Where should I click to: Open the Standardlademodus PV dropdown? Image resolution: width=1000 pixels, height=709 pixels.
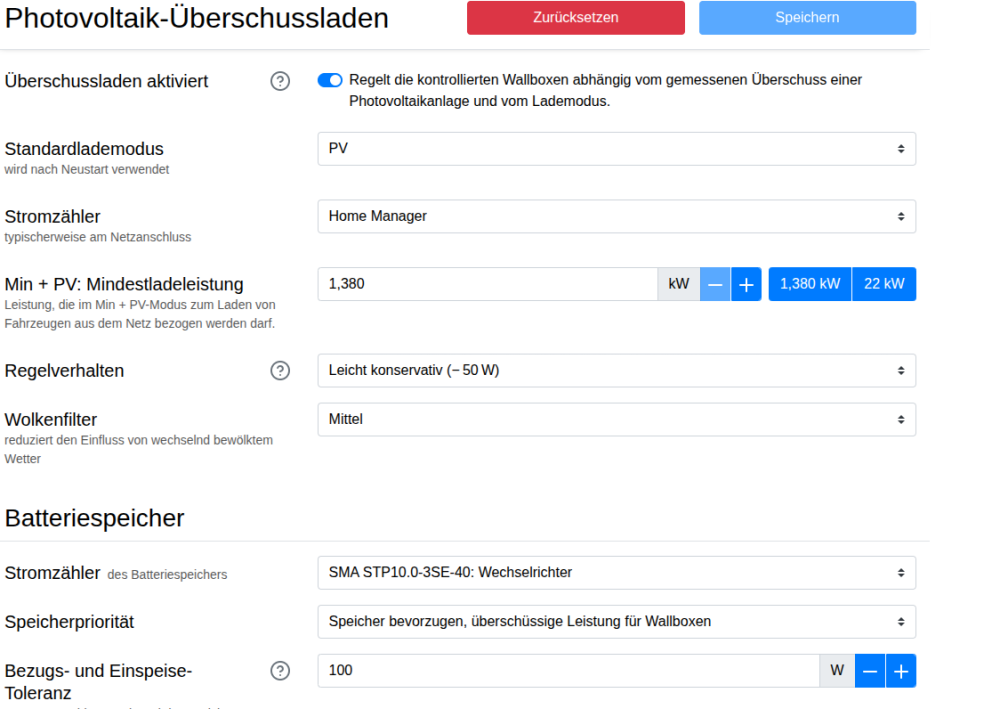(x=616, y=148)
